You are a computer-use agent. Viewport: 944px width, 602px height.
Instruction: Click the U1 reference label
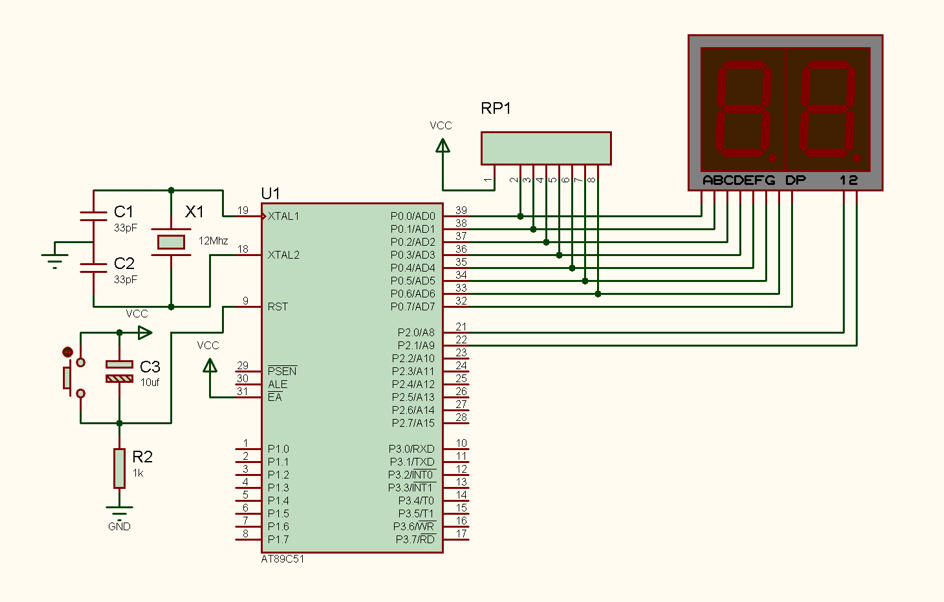pos(270,193)
